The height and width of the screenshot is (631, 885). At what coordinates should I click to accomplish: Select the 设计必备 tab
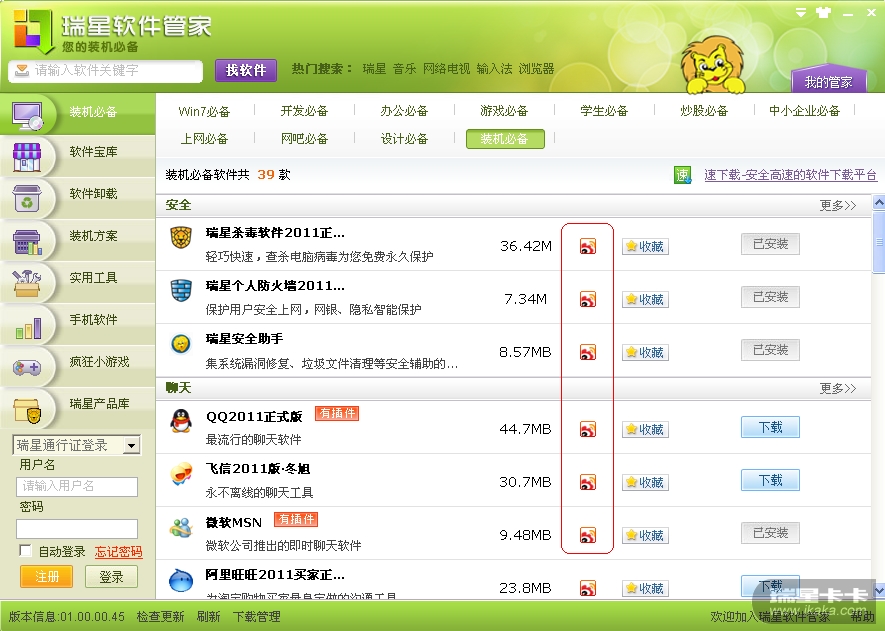coord(404,139)
